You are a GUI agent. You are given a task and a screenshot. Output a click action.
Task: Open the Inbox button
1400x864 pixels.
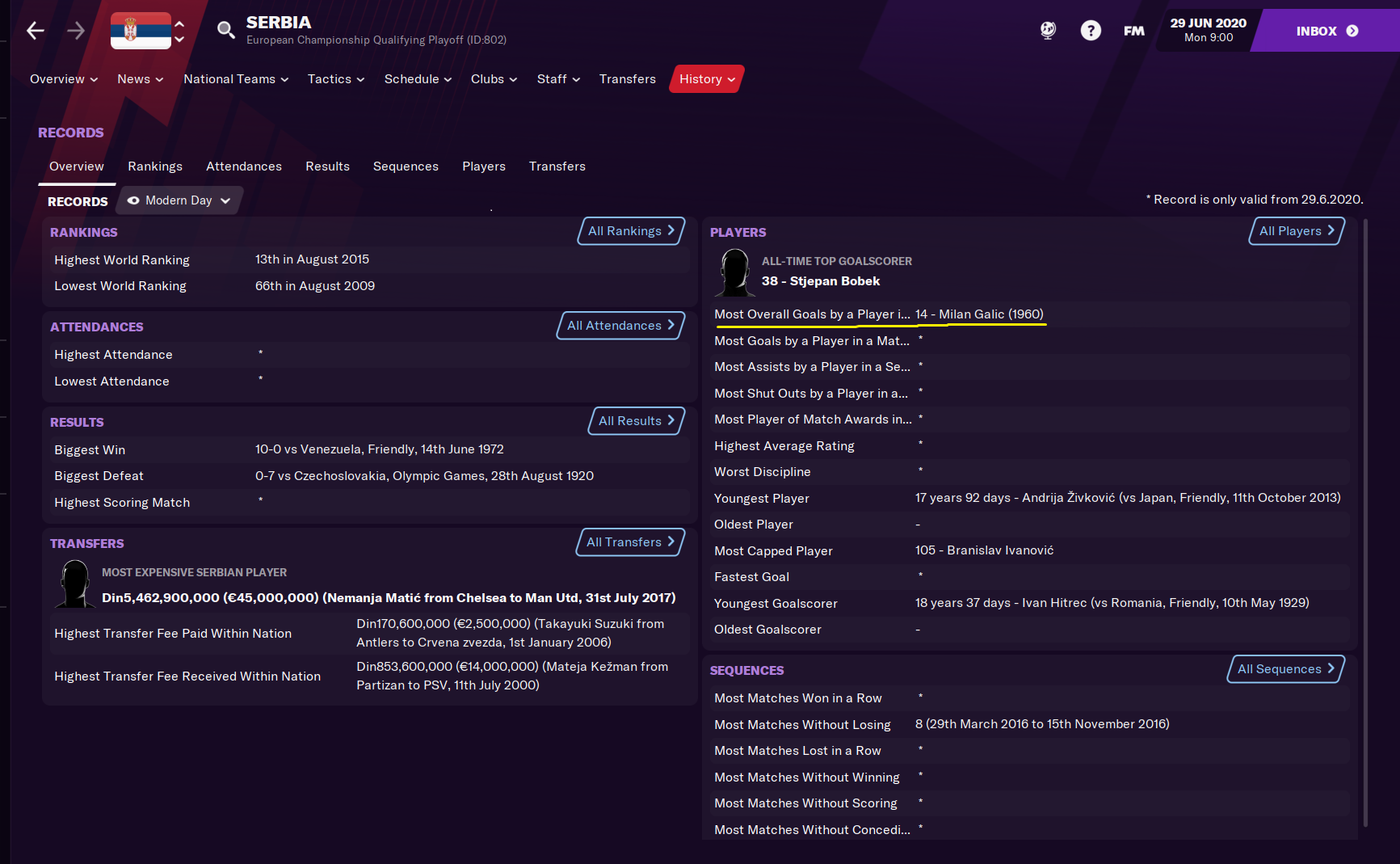pyautogui.click(x=1325, y=31)
